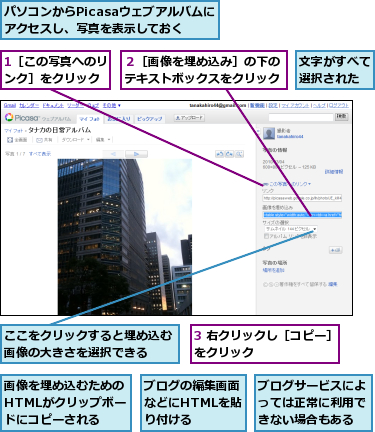The image size is (375, 432).
Task: Click the 検索 search button
Action: [x=342, y=117]
